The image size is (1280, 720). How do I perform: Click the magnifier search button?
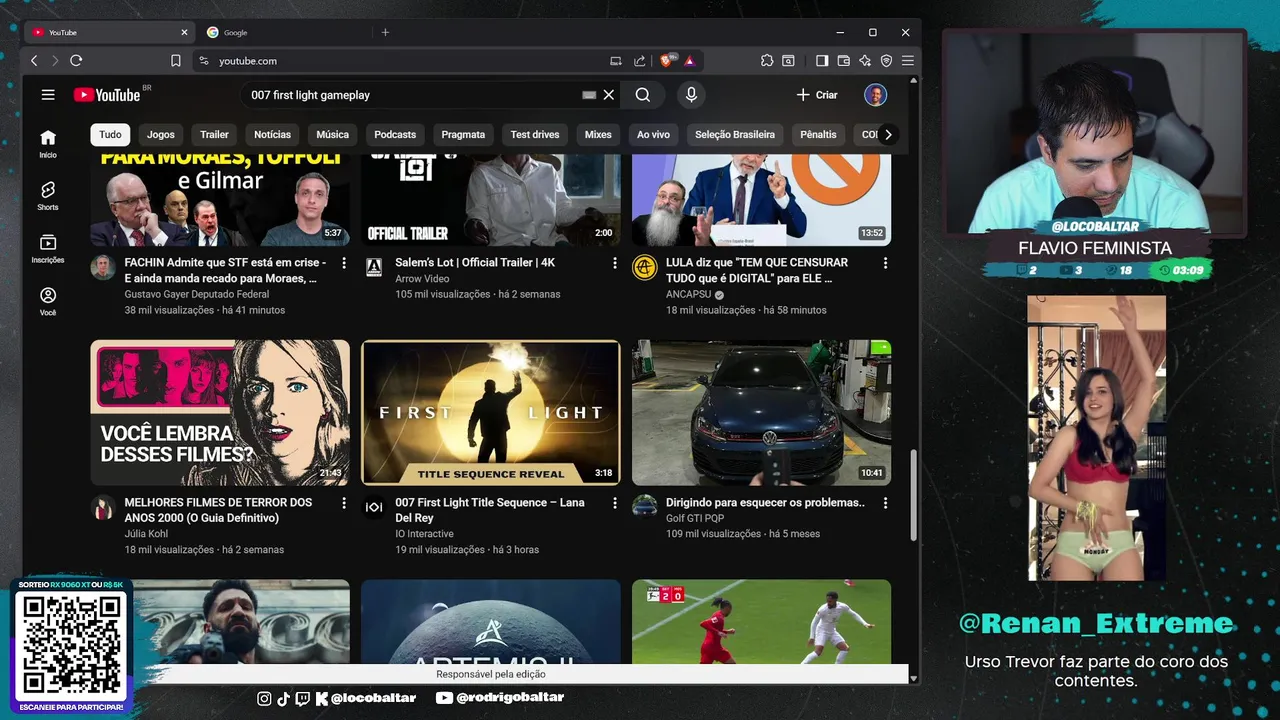(x=643, y=95)
